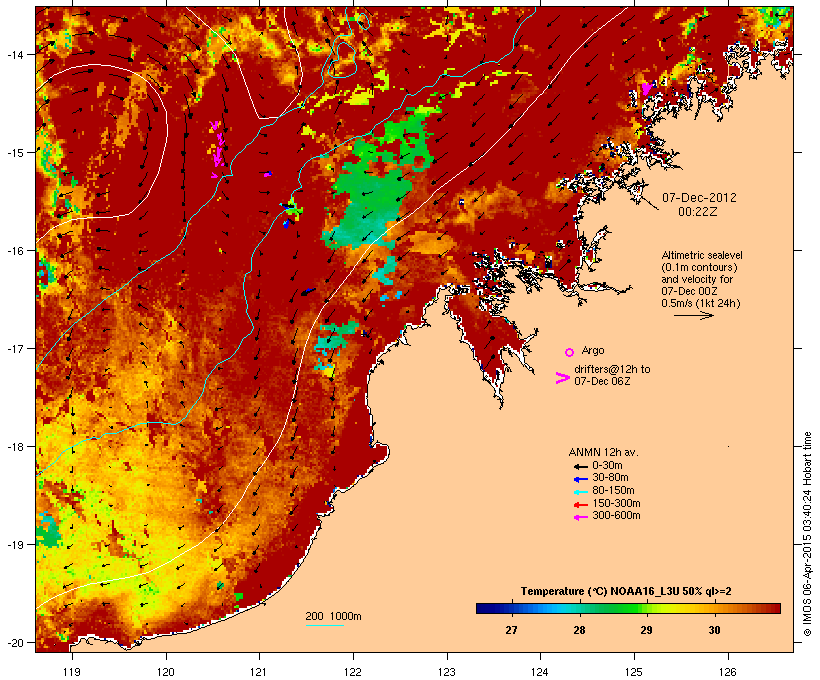Click the '07-Dec 06Z' drifter legend line
The width and height of the screenshot is (820, 680).
click(x=602, y=381)
